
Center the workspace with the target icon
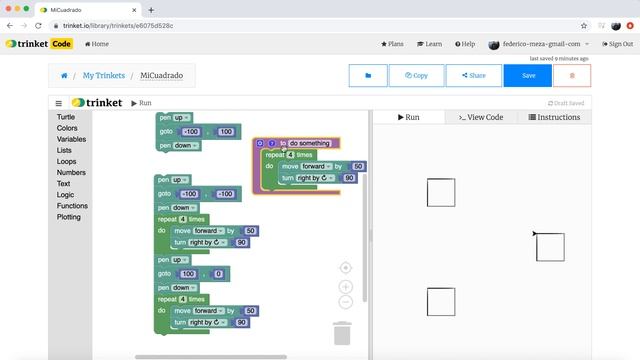pyautogui.click(x=346, y=268)
